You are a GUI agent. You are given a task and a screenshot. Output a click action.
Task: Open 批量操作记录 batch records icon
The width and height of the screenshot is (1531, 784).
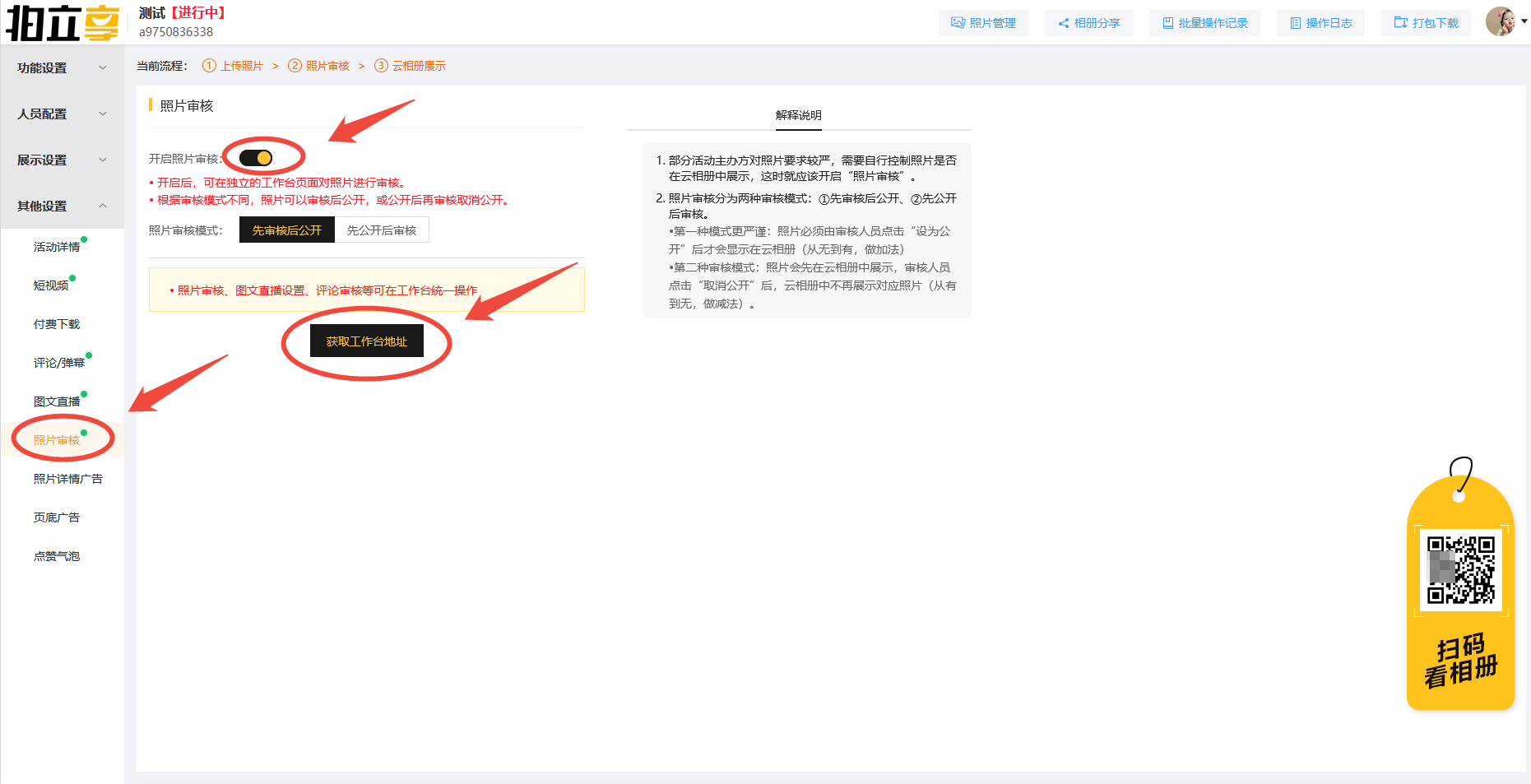1167,23
